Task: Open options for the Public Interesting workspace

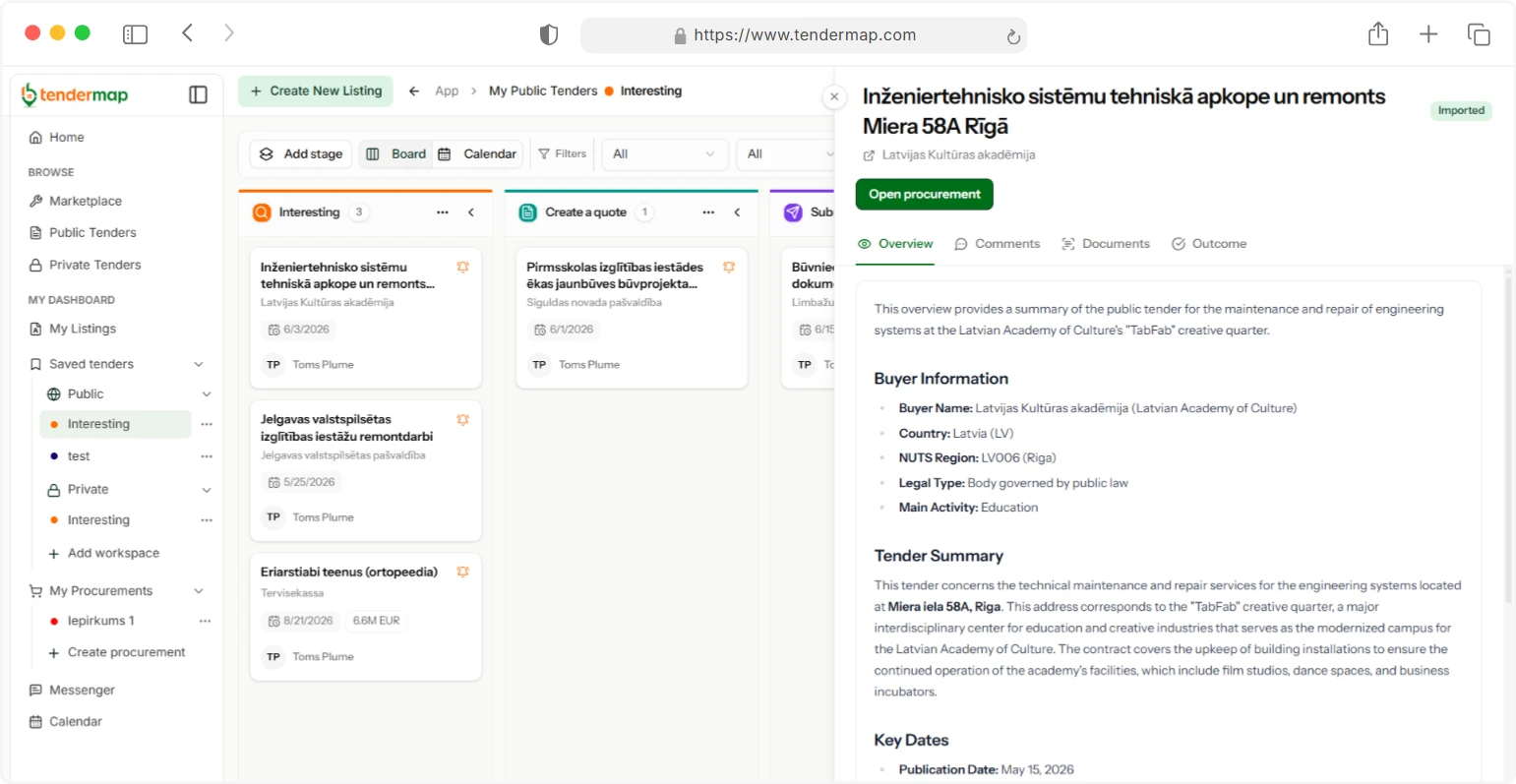Action: point(207,424)
